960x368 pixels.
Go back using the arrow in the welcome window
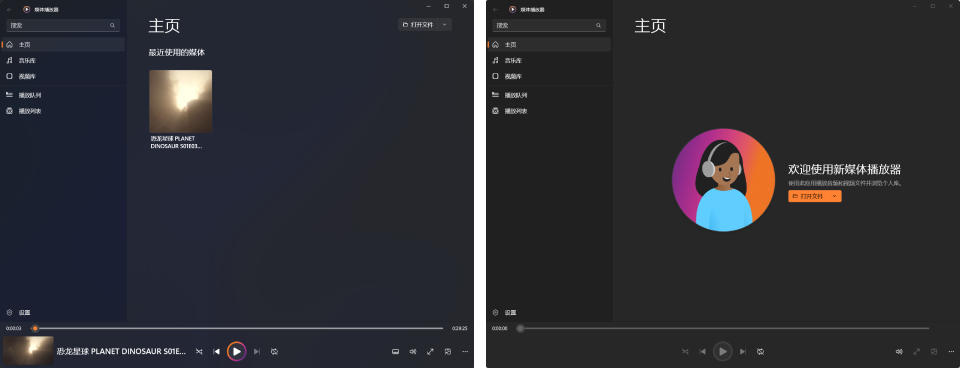point(495,9)
